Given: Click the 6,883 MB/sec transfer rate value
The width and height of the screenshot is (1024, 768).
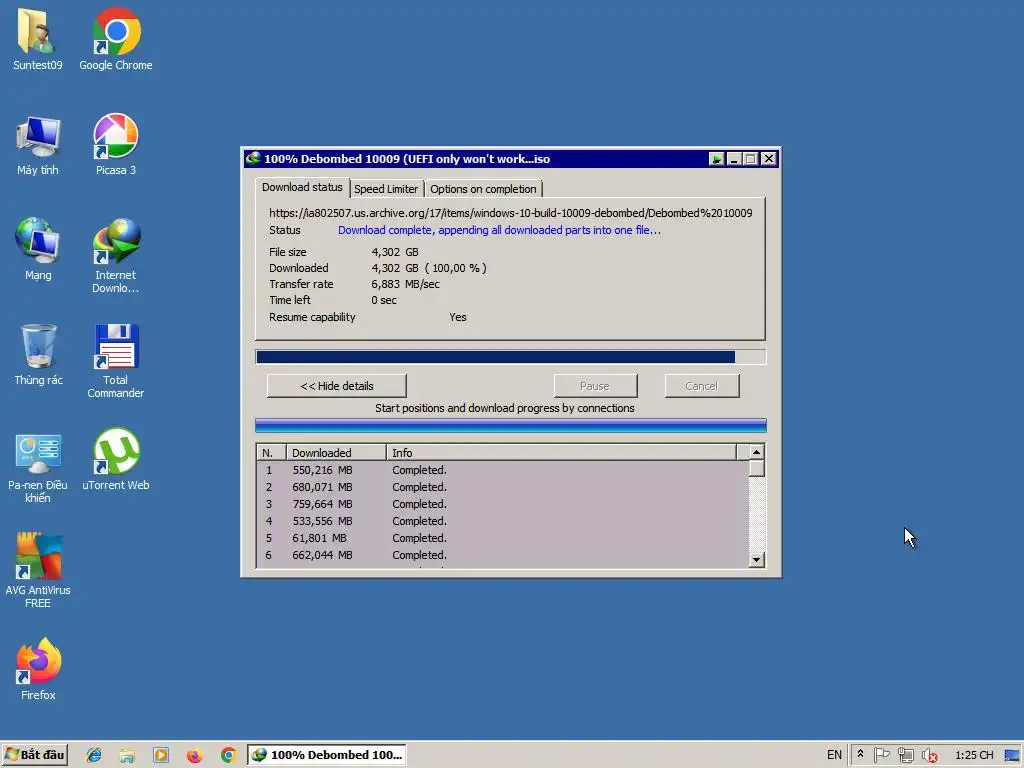Looking at the screenshot, I should tap(406, 284).
